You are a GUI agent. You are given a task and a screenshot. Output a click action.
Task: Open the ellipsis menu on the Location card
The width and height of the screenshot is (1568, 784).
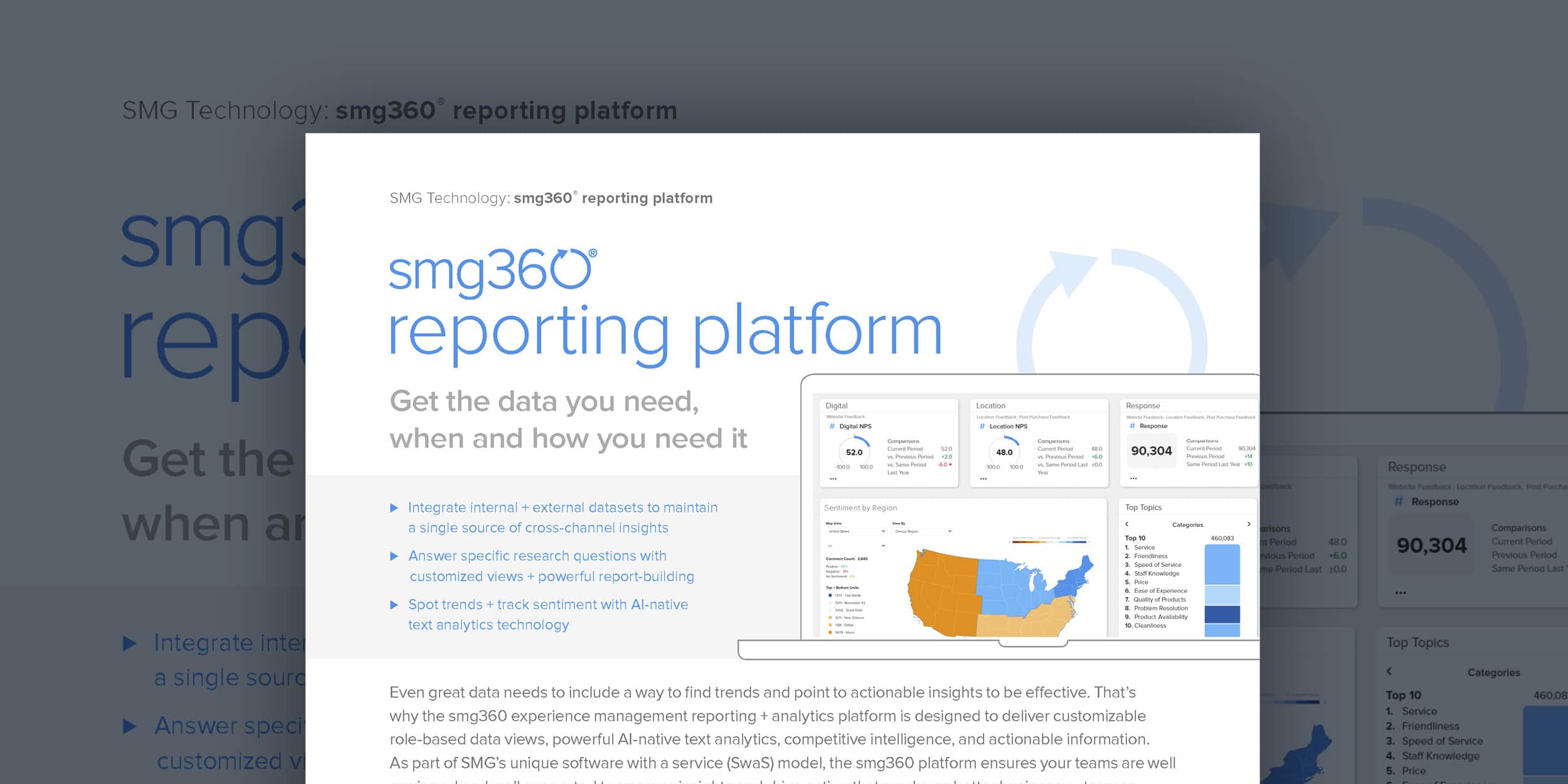(983, 478)
